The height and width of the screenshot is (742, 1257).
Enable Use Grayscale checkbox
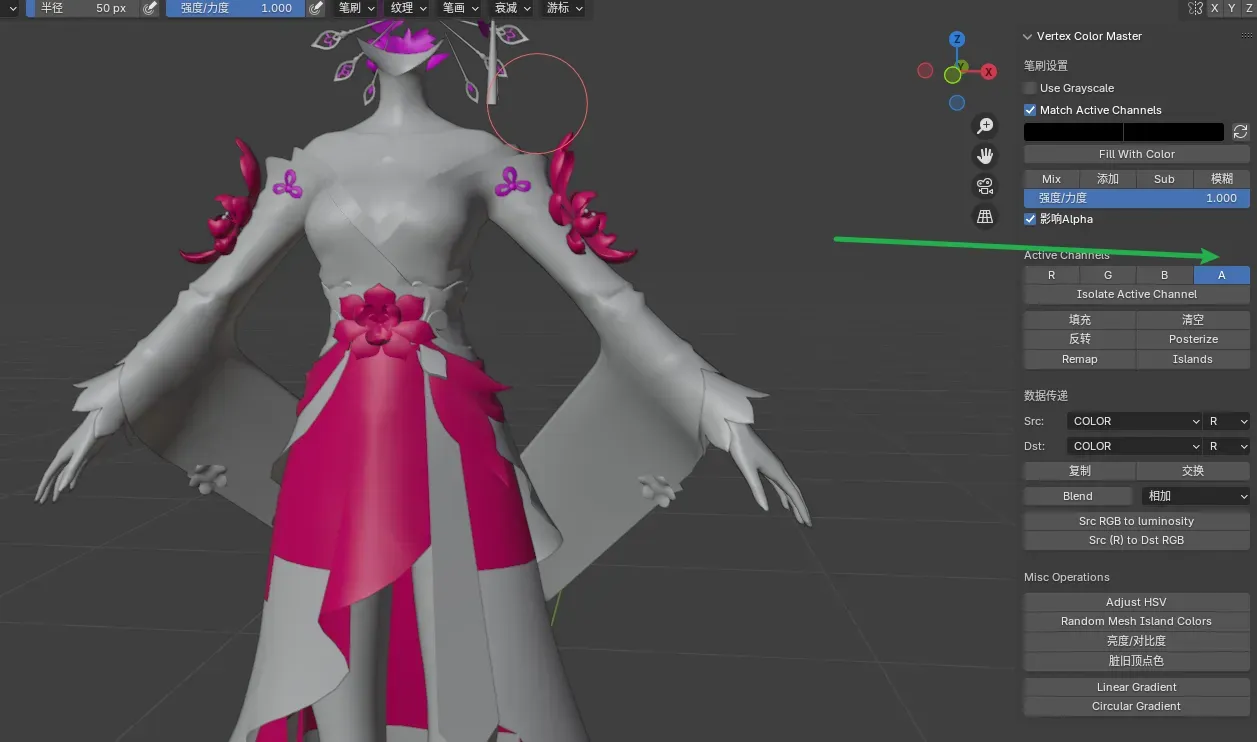click(x=1030, y=88)
